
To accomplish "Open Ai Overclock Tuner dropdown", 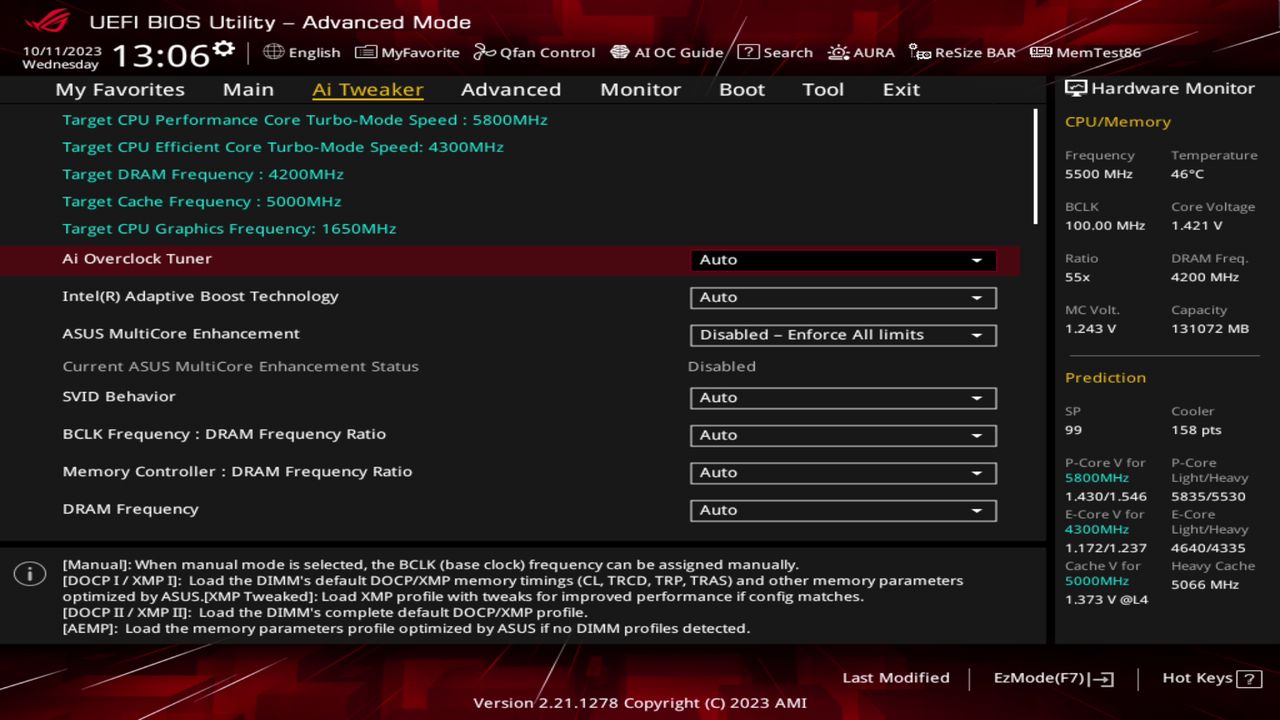I will click(843, 260).
